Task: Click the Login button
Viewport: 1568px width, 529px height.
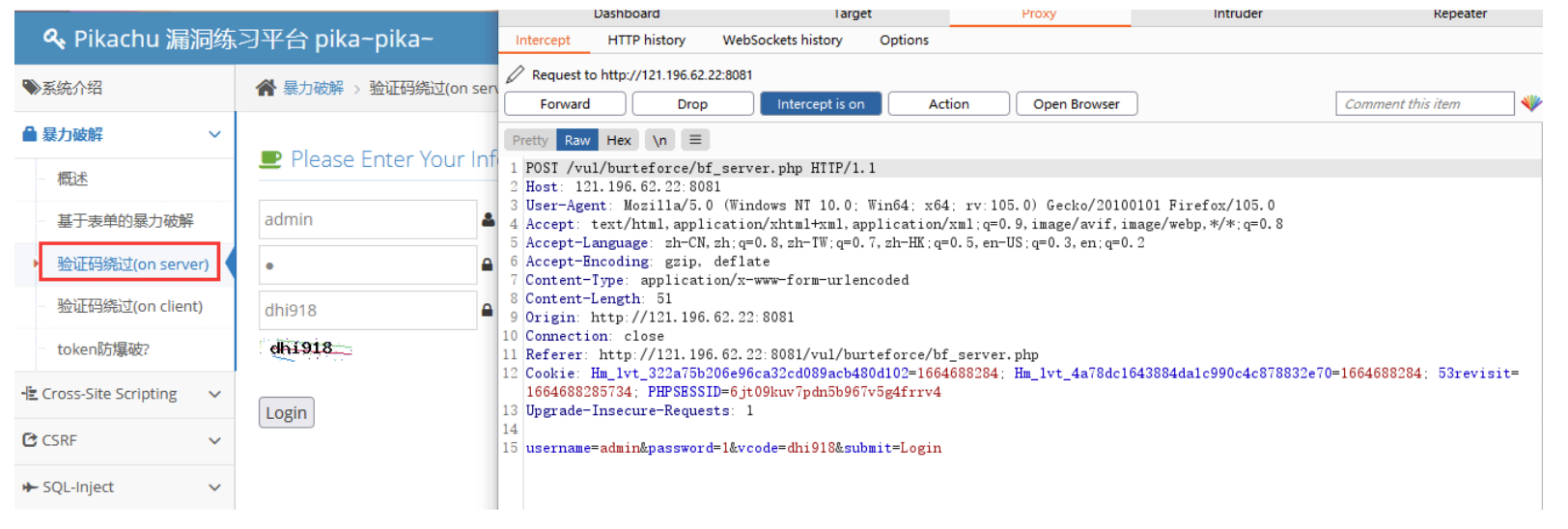Action: coord(287,413)
